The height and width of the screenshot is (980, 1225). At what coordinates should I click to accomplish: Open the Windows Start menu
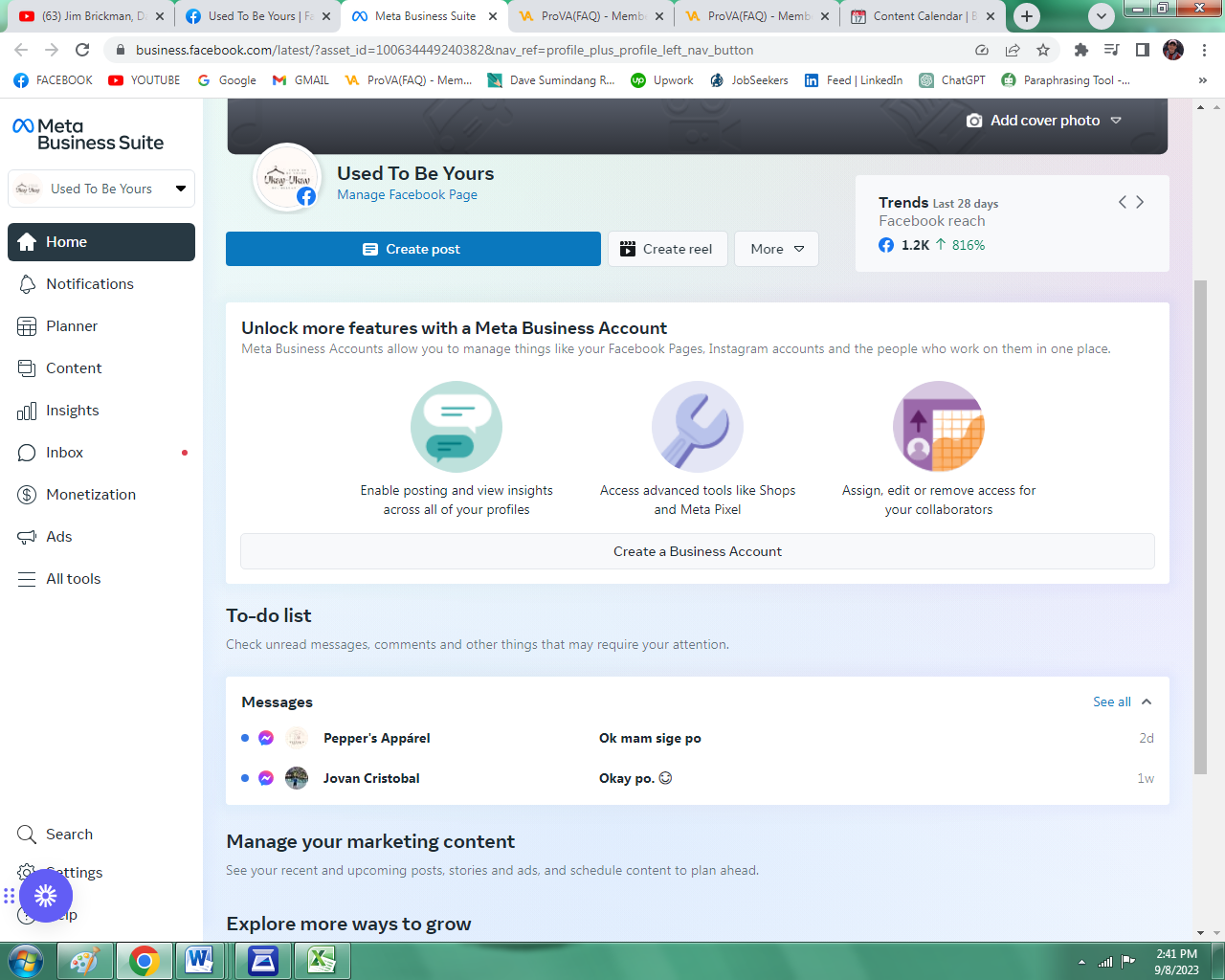click(26, 960)
